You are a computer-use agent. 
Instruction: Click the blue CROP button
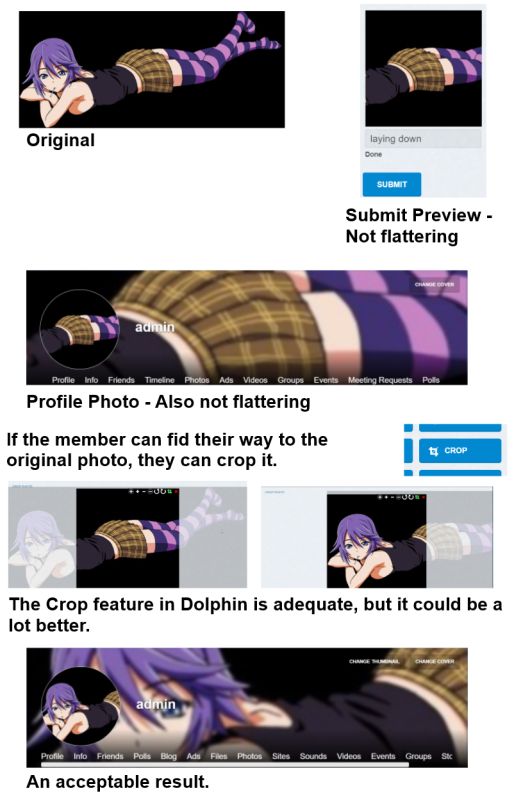click(x=460, y=451)
